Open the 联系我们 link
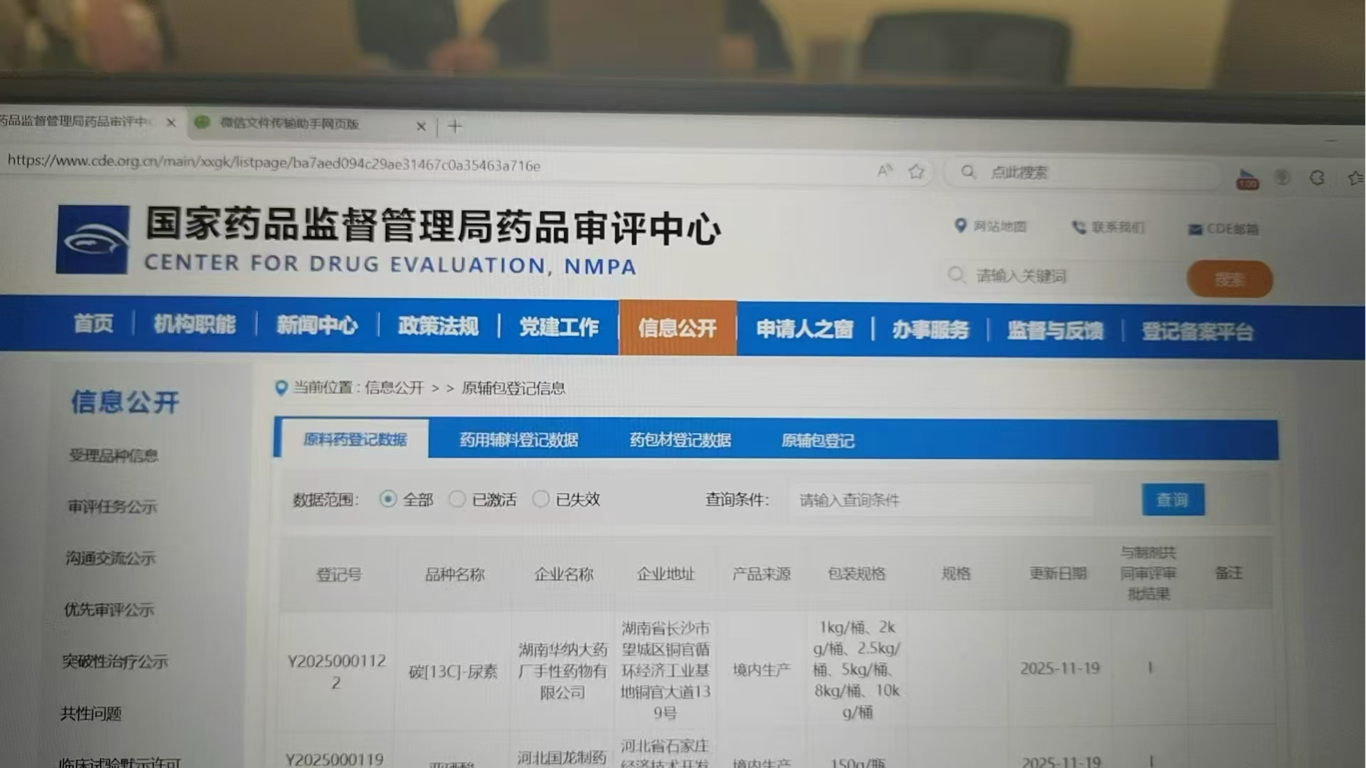This screenshot has height=768, width=1366. tap(1118, 228)
